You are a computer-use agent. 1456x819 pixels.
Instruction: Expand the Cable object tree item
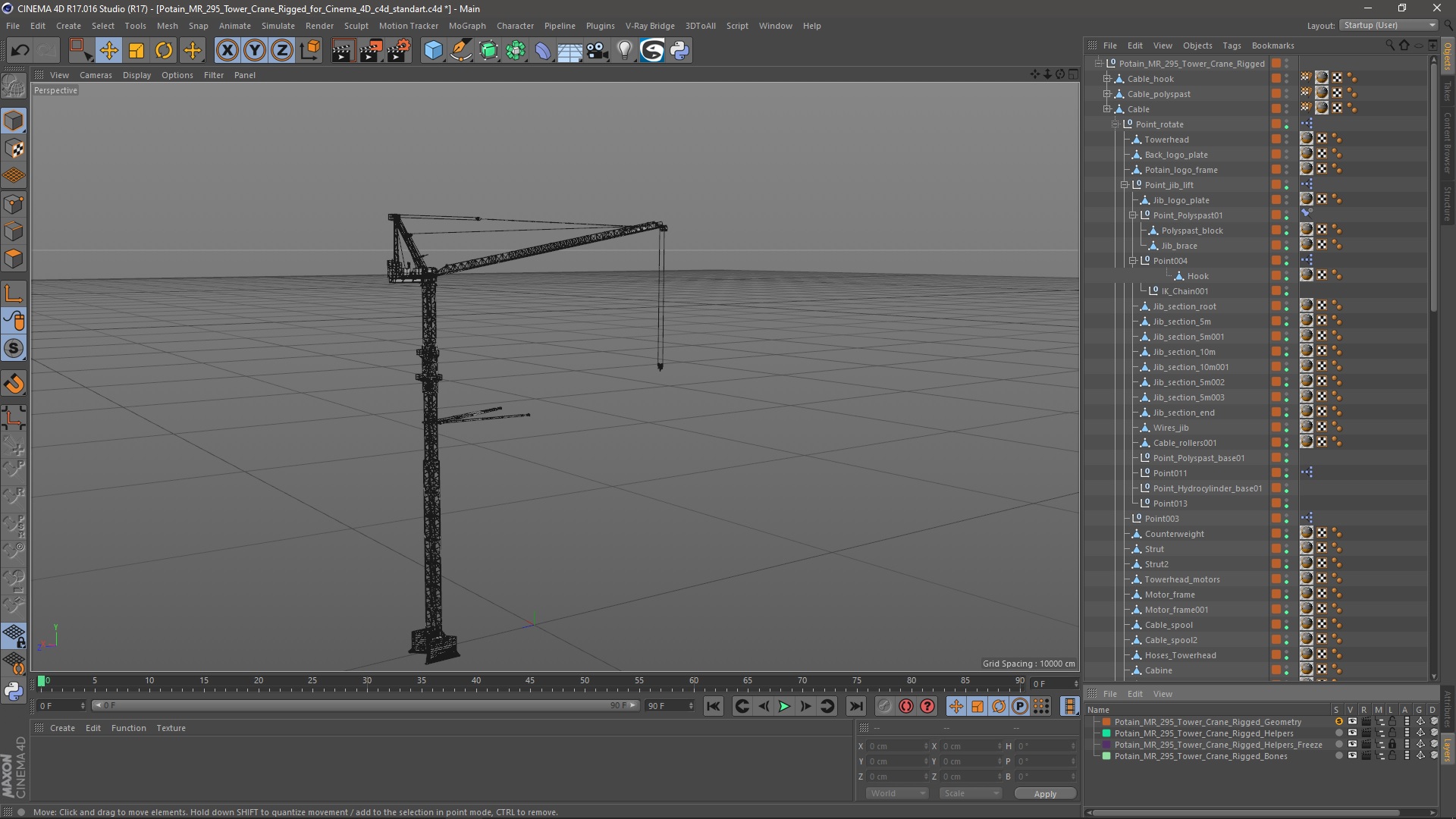[x=1107, y=109]
